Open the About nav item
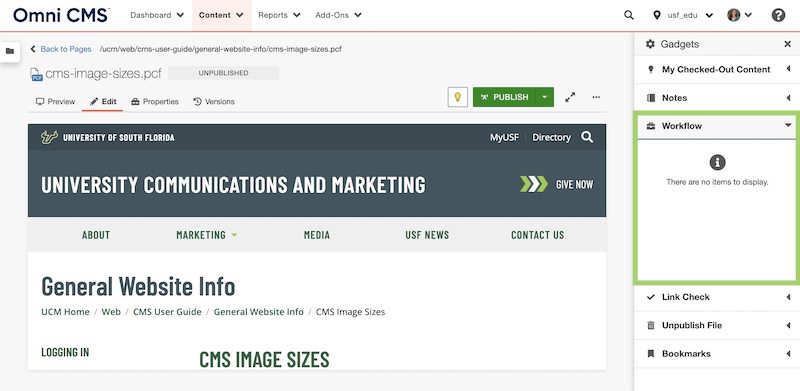The image size is (800, 391). [96, 235]
